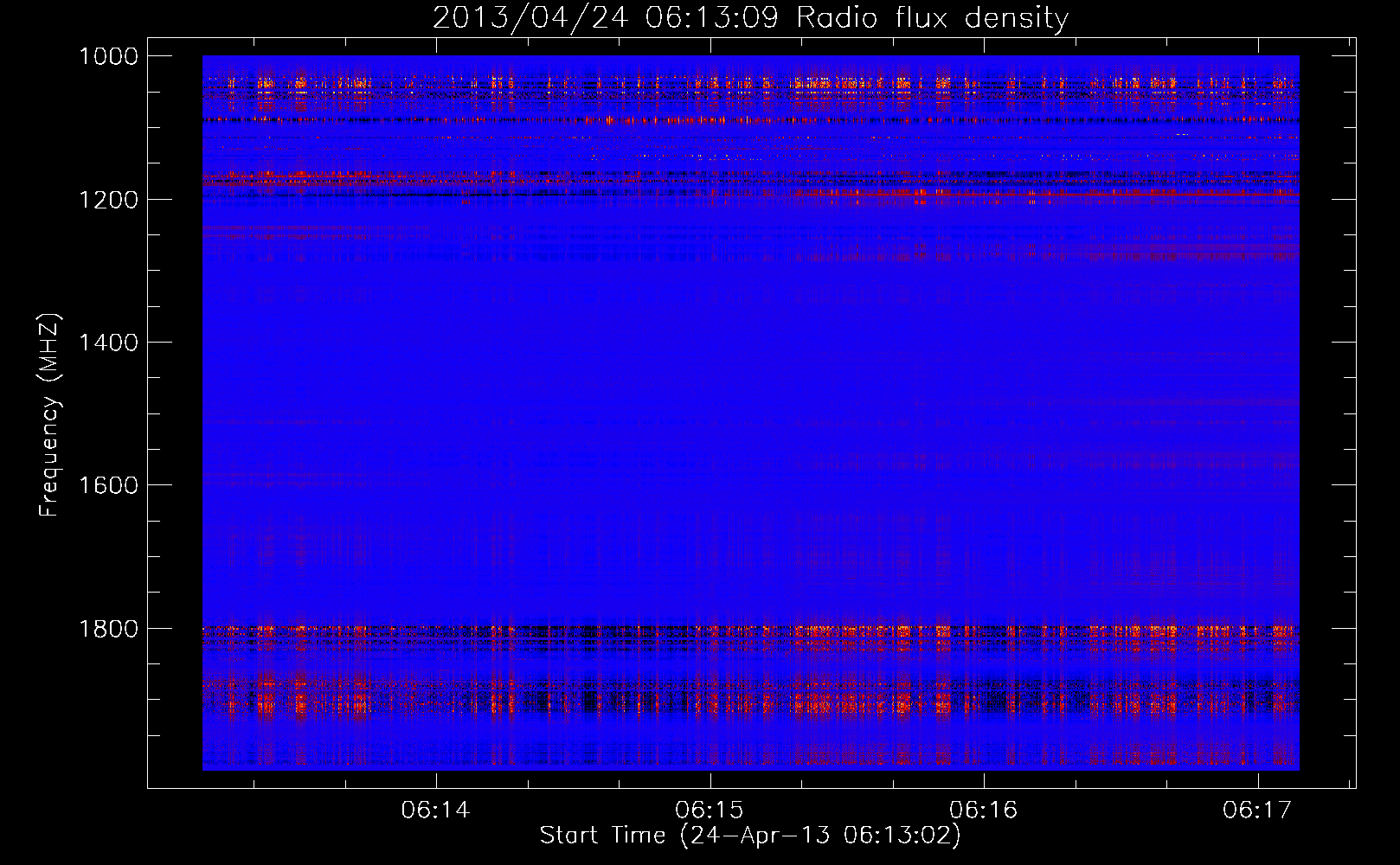Screen dimensions: 1400x865
Task: Click the 1400 frequency tick label
Action: tap(108, 343)
